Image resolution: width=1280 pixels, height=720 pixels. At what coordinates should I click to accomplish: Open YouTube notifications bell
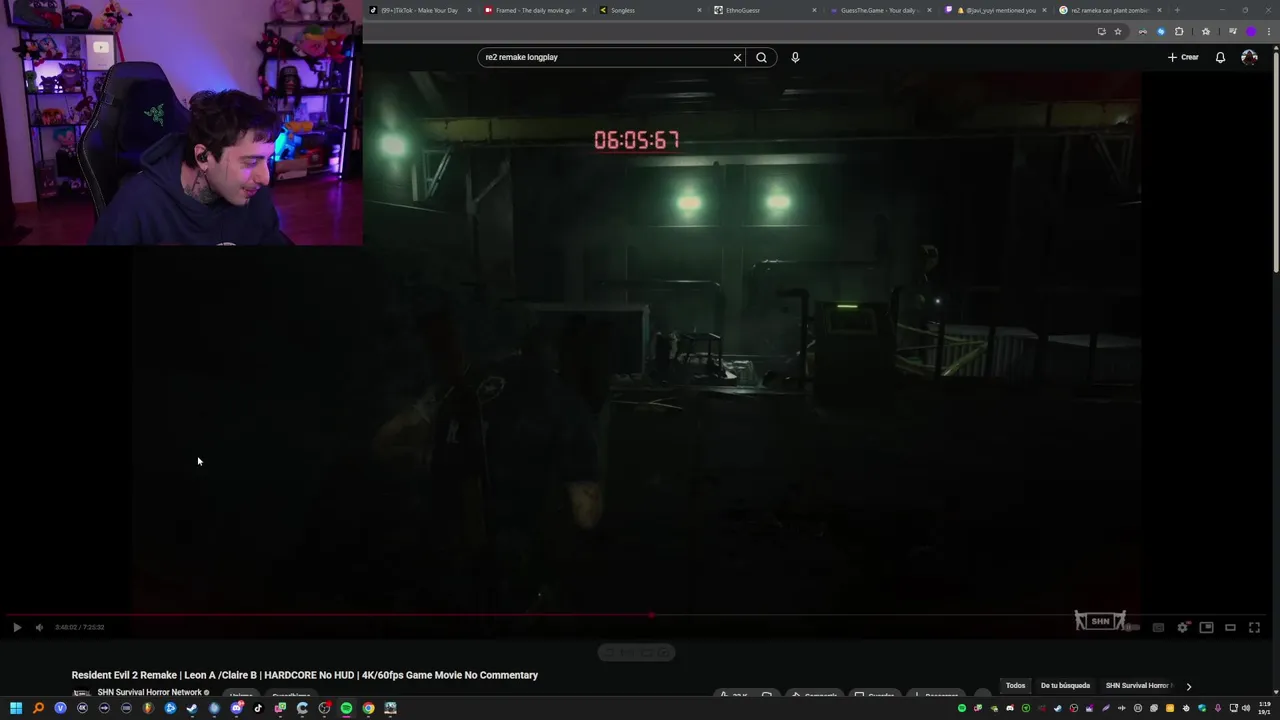pyautogui.click(x=1220, y=57)
